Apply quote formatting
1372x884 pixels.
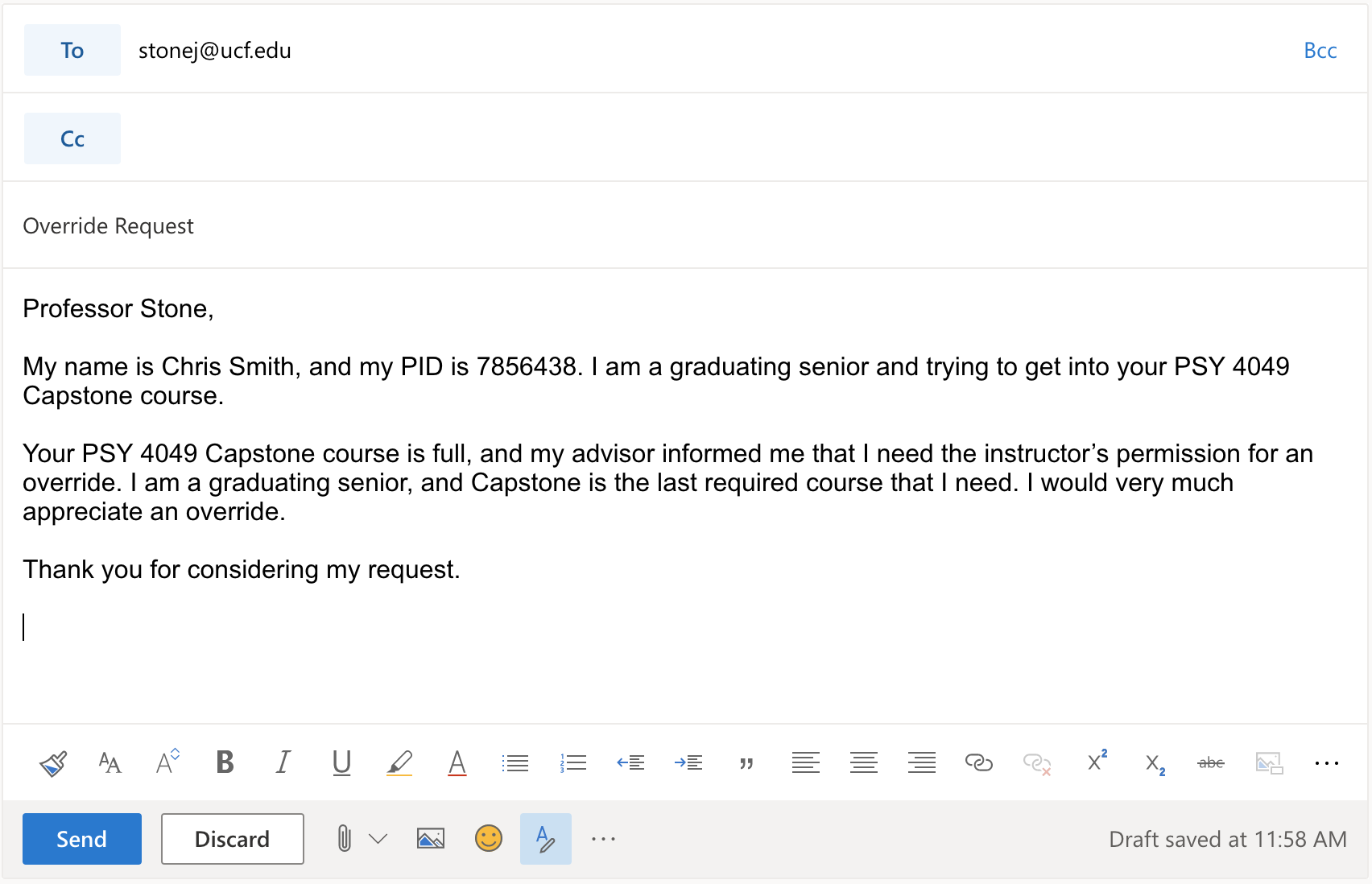pos(746,763)
